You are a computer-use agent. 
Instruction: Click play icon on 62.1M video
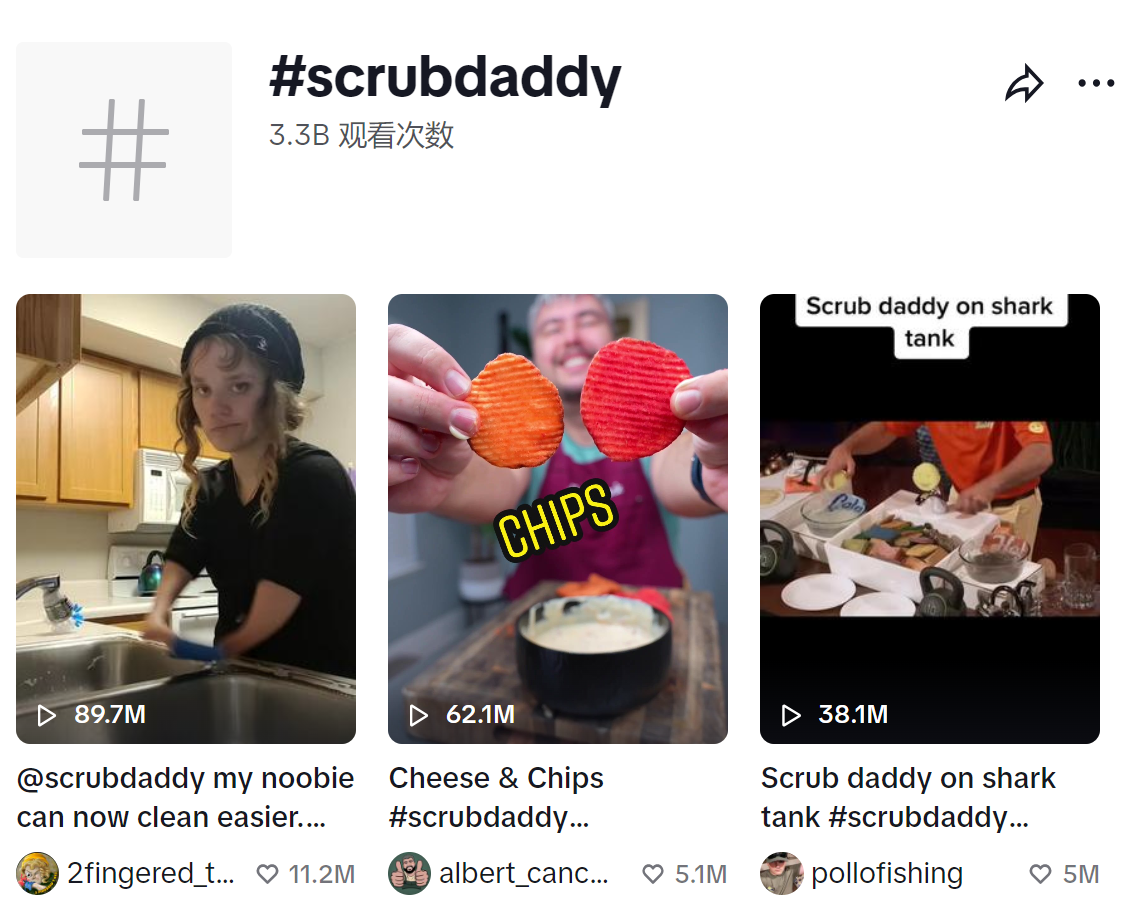point(419,715)
